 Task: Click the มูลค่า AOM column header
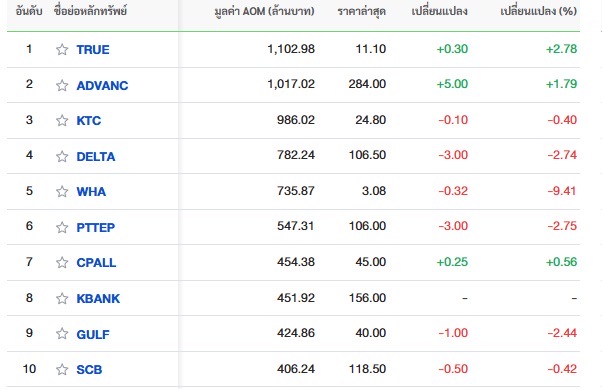(x=264, y=11)
